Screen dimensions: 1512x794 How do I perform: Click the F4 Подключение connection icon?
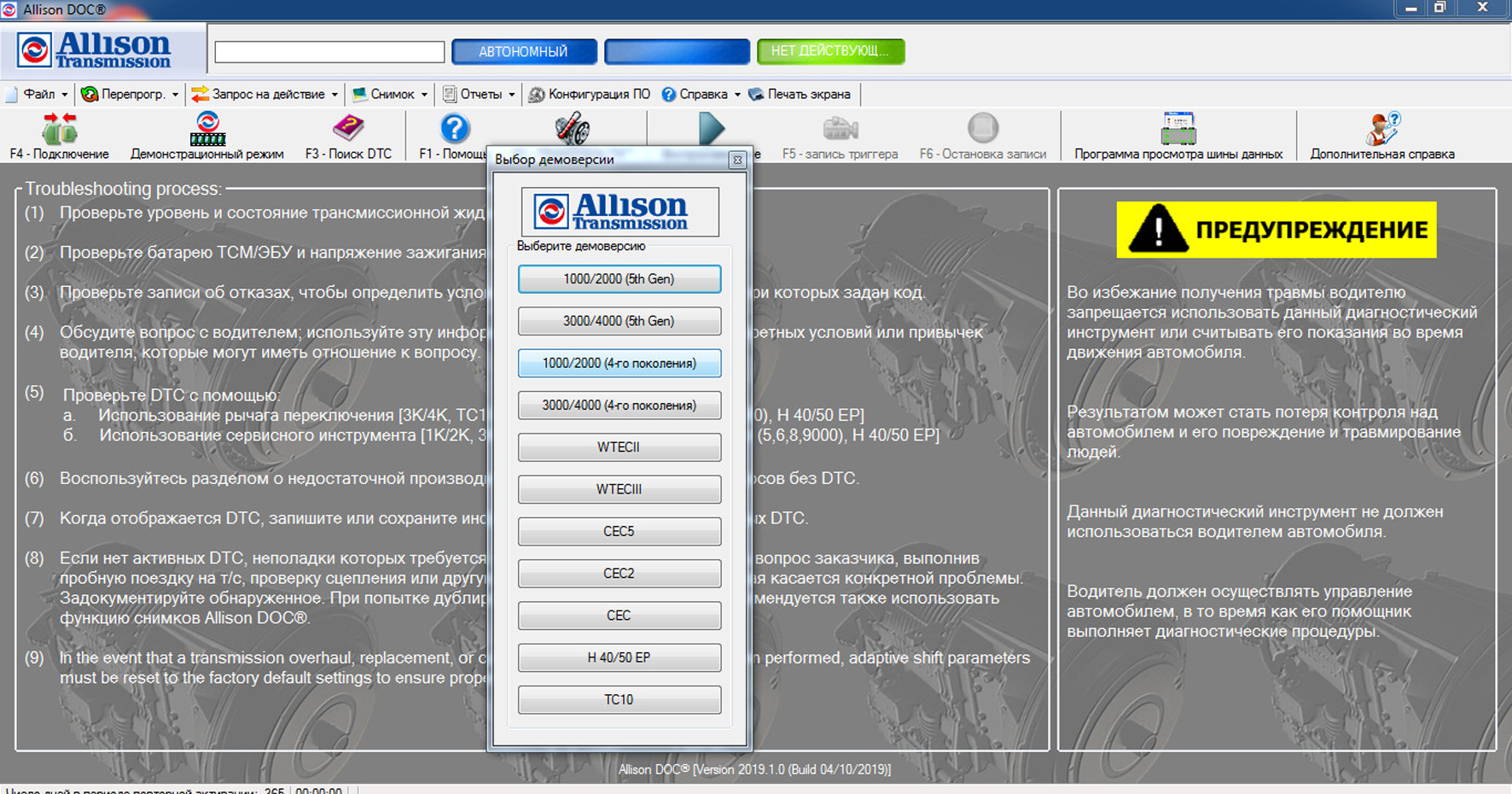(59, 130)
